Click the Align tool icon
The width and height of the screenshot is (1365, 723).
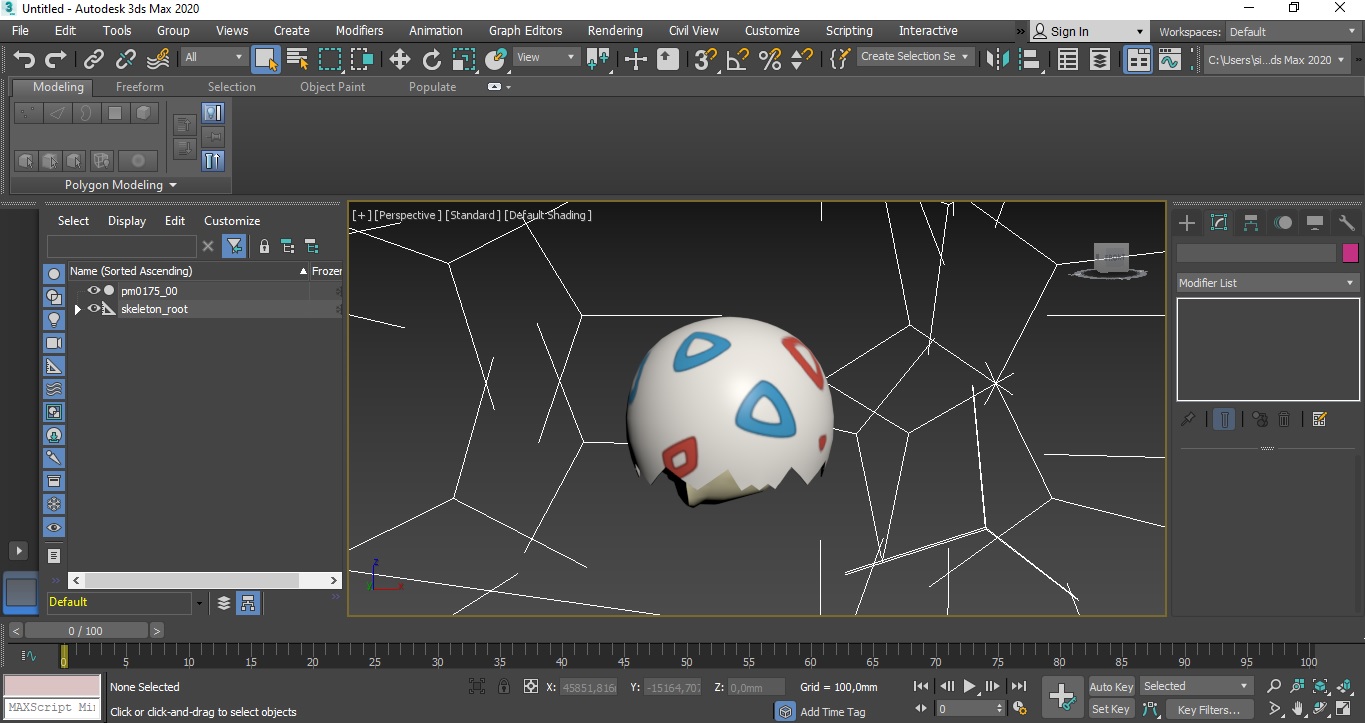coord(1030,59)
